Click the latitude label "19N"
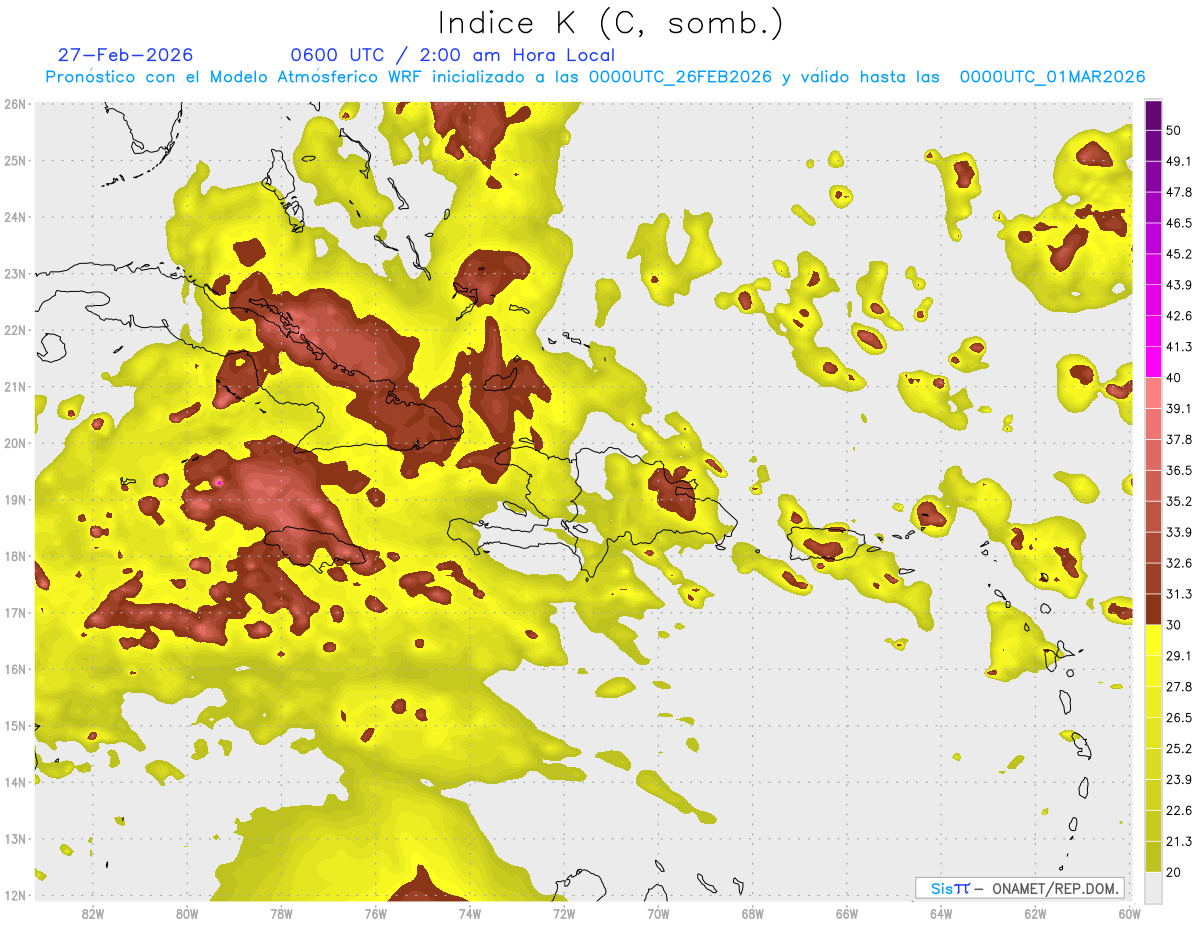The width and height of the screenshot is (1200, 927). pyautogui.click(x=15, y=500)
